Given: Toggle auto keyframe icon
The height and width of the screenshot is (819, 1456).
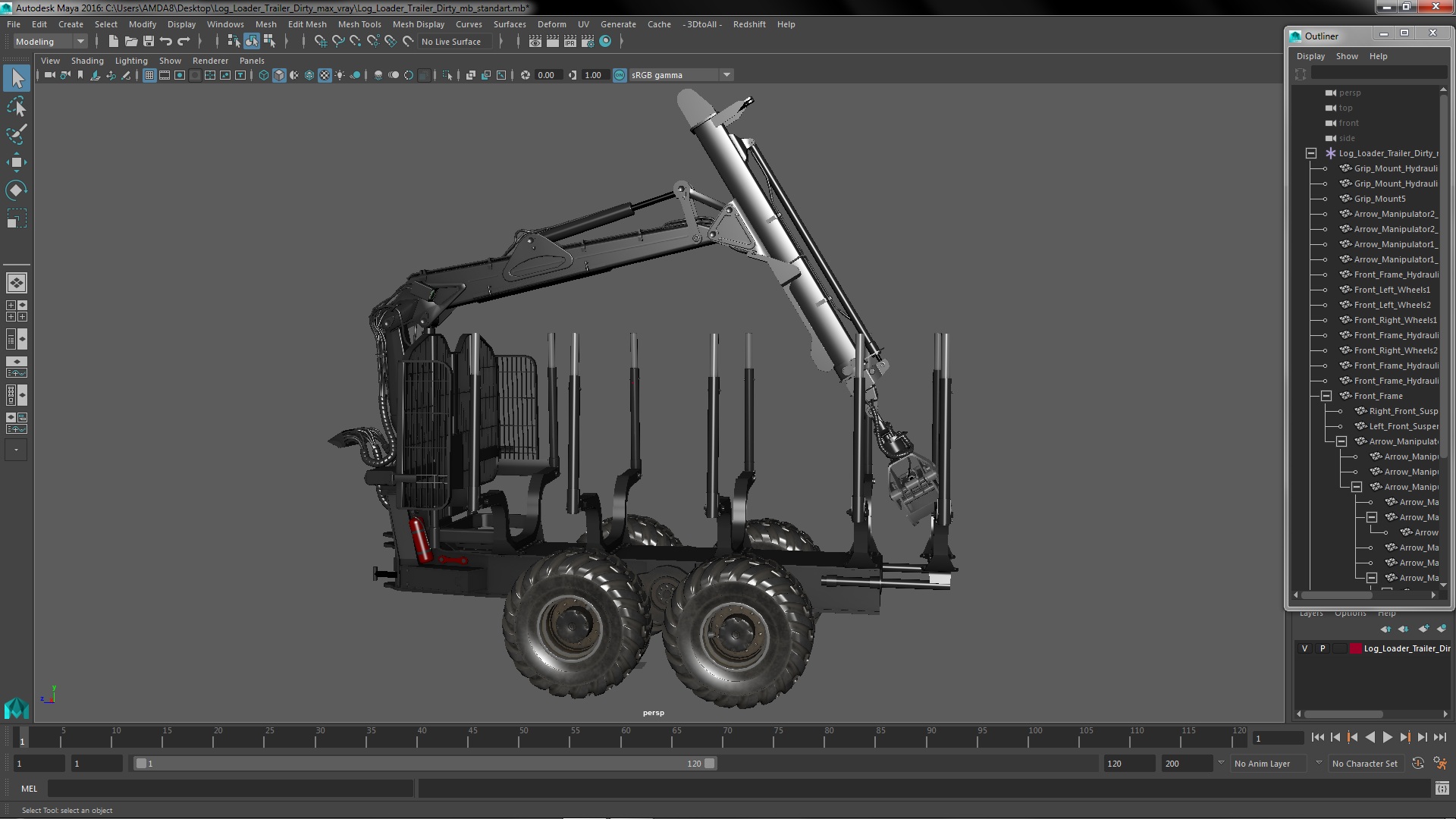Looking at the screenshot, I should pyautogui.click(x=1418, y=764).
